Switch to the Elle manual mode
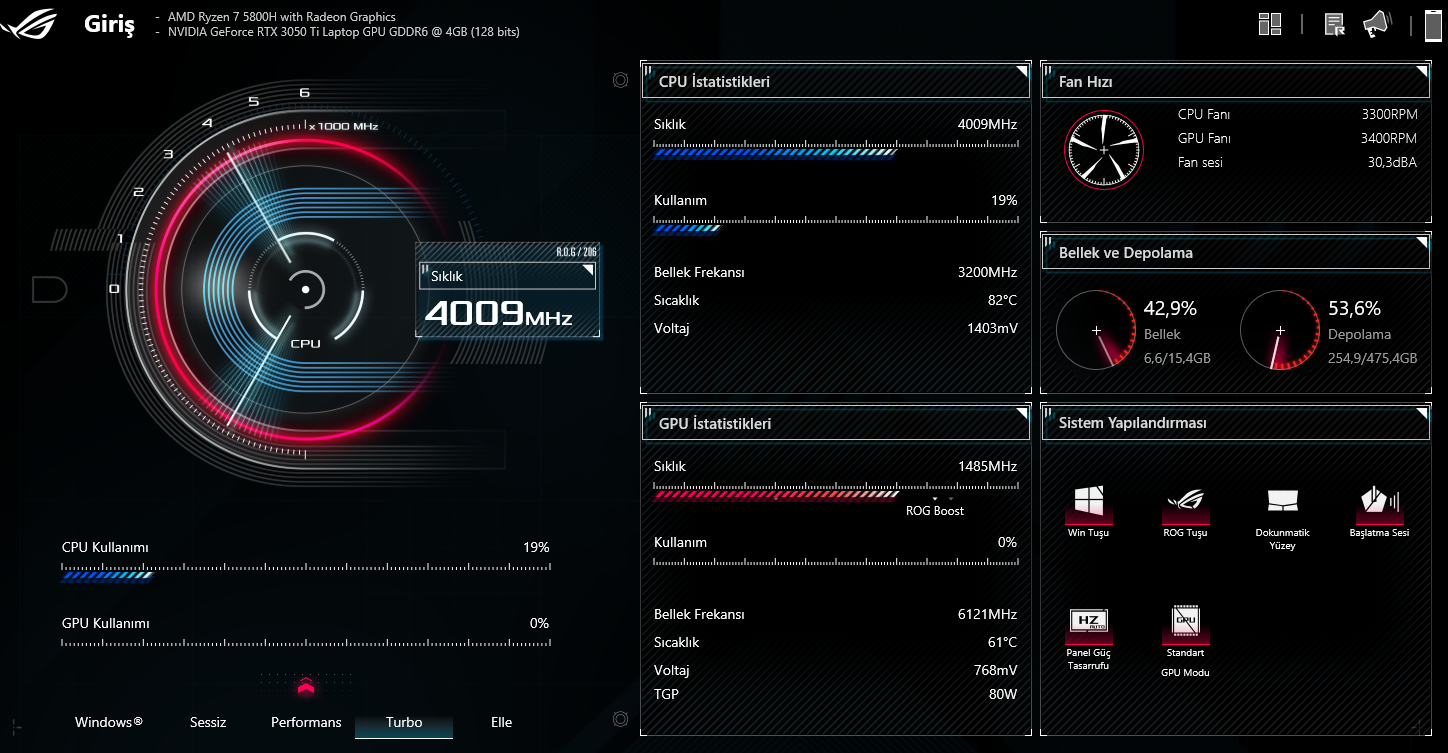 click(502, 722)
